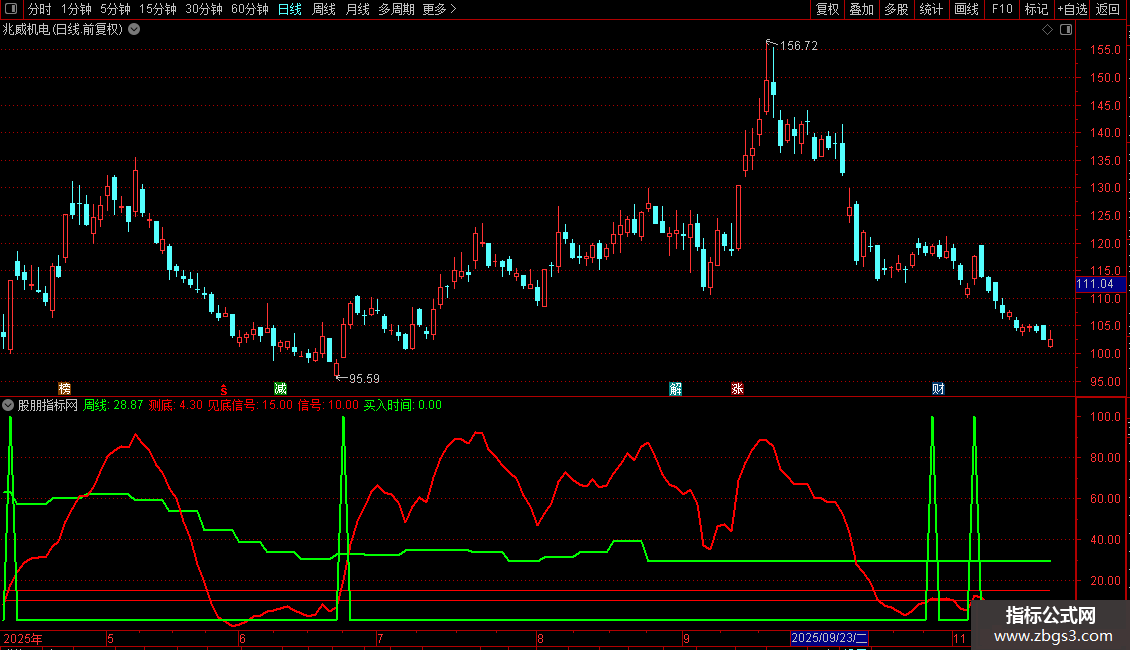Image resolution: width=1130 pixels, height=650 pixels.
Task: Click the 2025年 label on time axis
Action: (23, 638)
